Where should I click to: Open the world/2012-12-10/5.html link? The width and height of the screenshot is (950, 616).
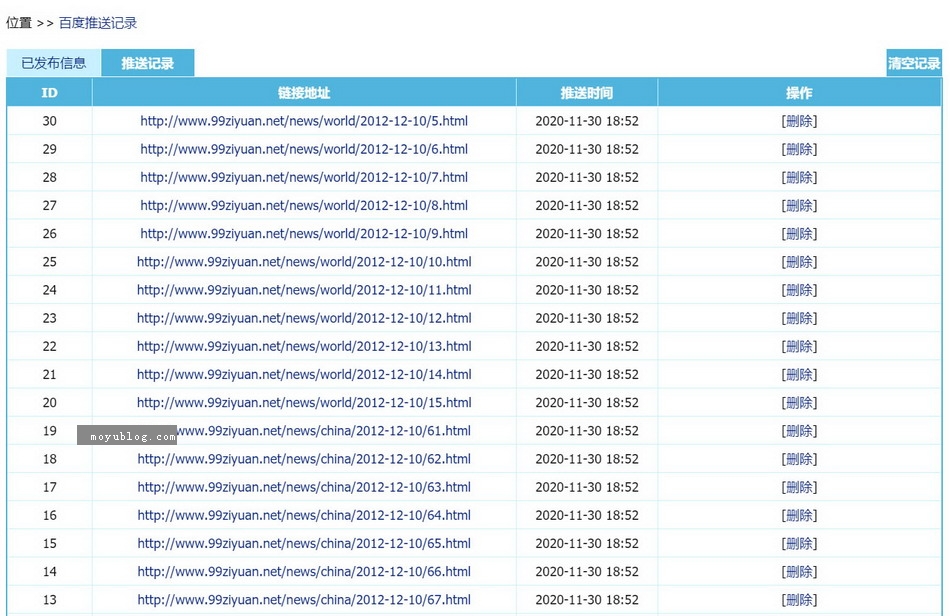click(304, 121)
